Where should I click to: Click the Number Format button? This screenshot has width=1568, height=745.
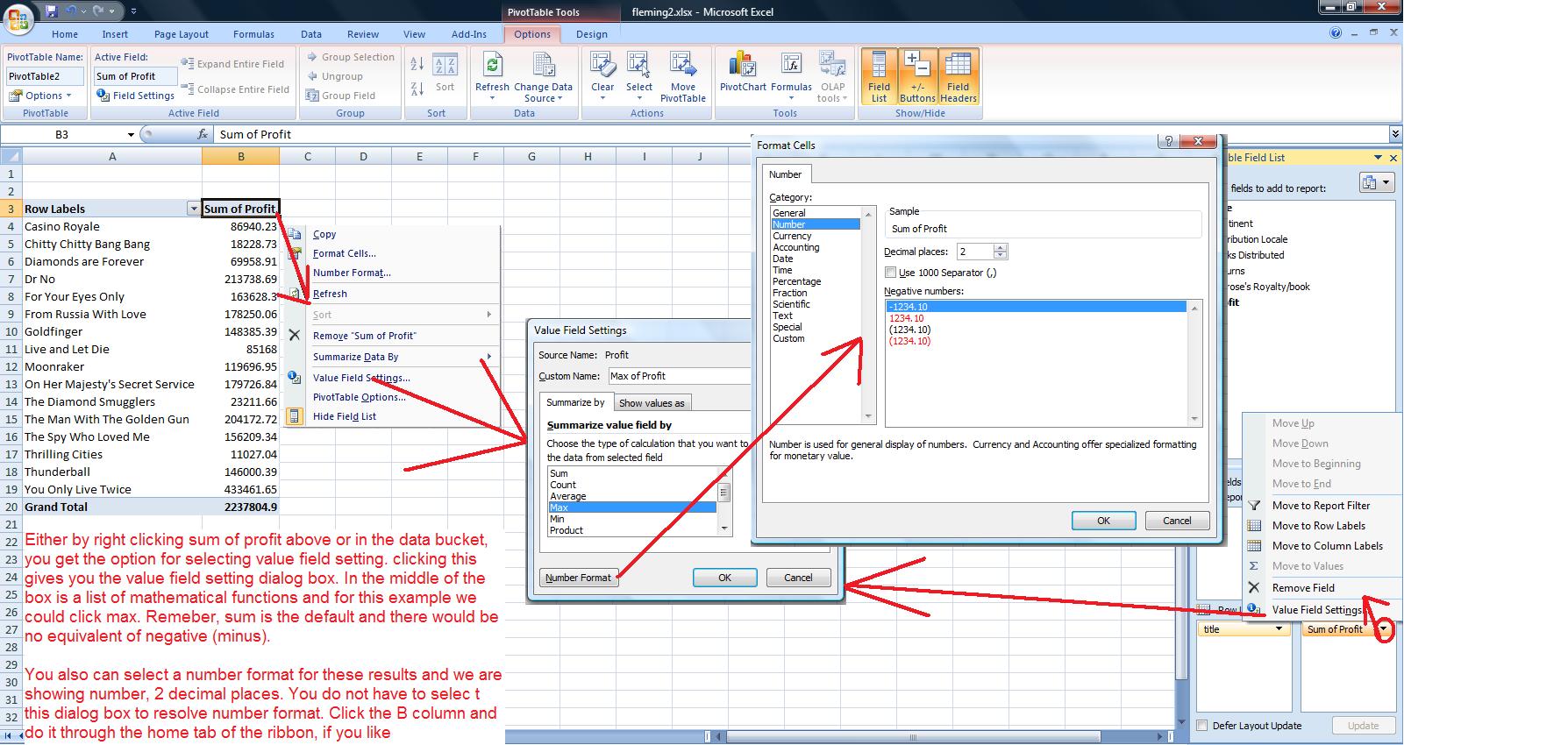pyautogui.click(x=579, y=578)
